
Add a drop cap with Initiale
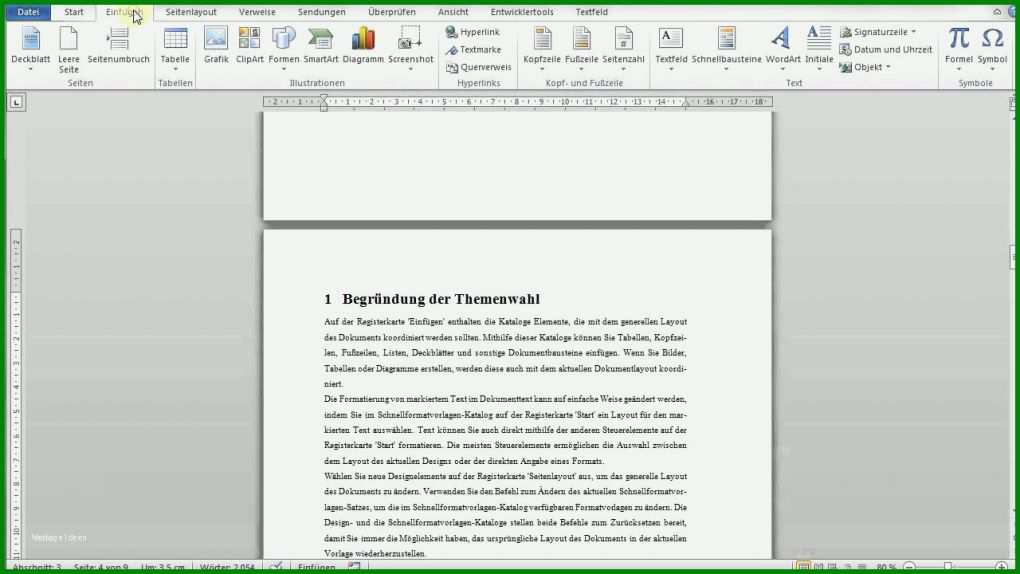tap(819, 49)
